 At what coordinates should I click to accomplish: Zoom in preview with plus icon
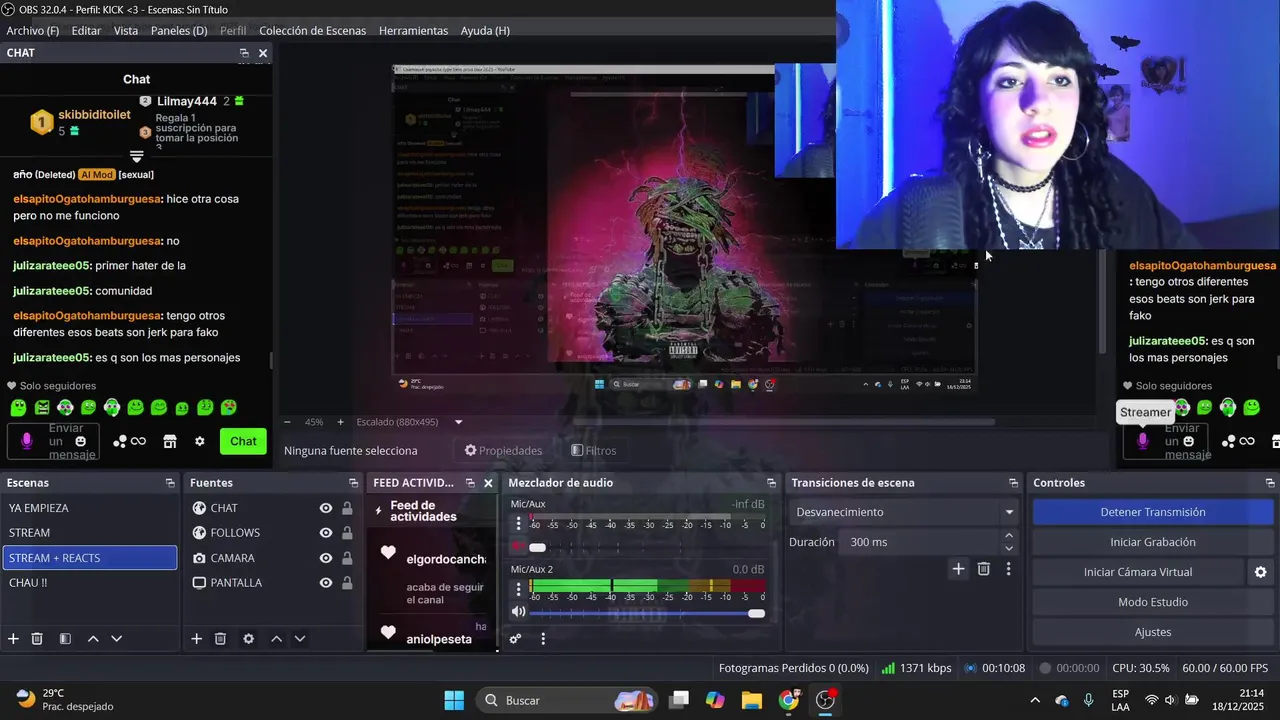click(340, 422)
